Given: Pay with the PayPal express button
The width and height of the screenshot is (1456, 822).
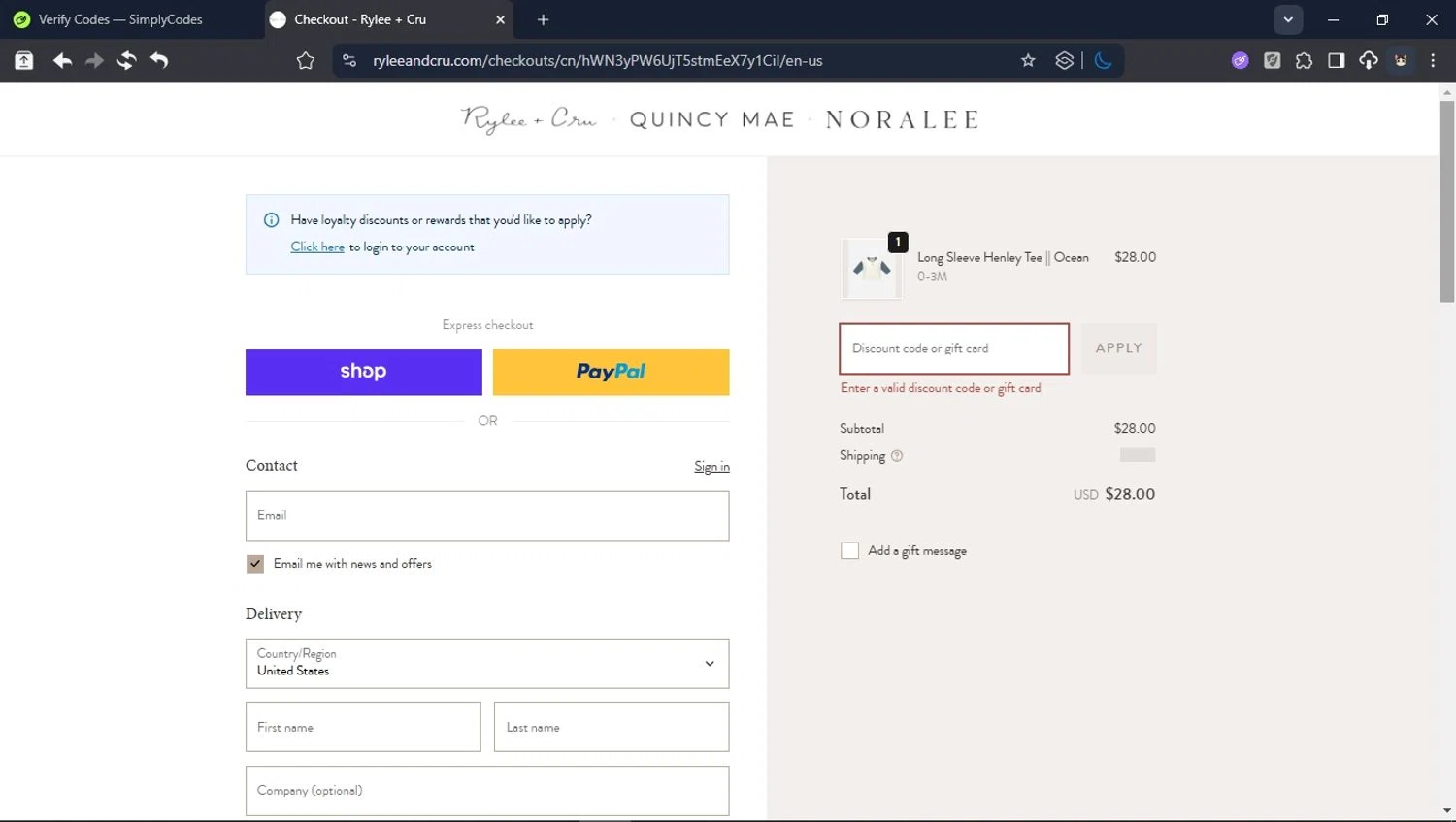Looking at the screenshot, I should pyautogui.click(x=612, y=373).
